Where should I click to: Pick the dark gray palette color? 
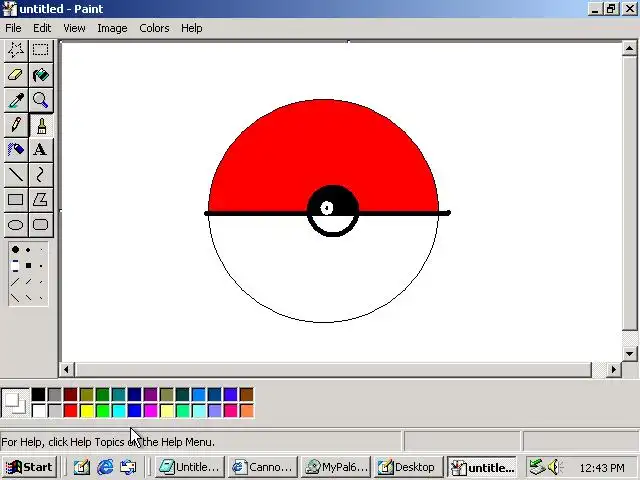[54, 395]
